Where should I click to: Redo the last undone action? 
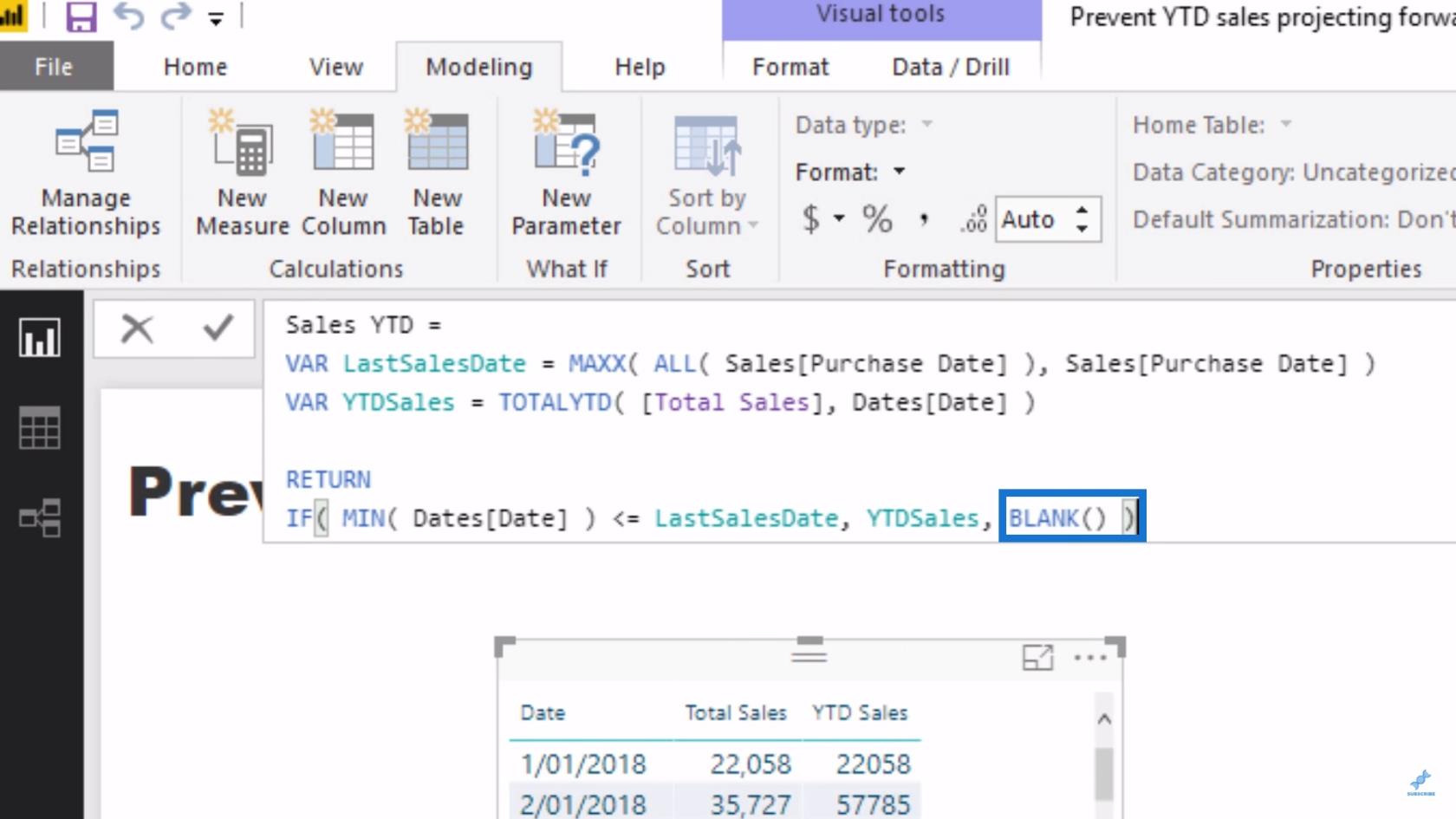[176, 16]
